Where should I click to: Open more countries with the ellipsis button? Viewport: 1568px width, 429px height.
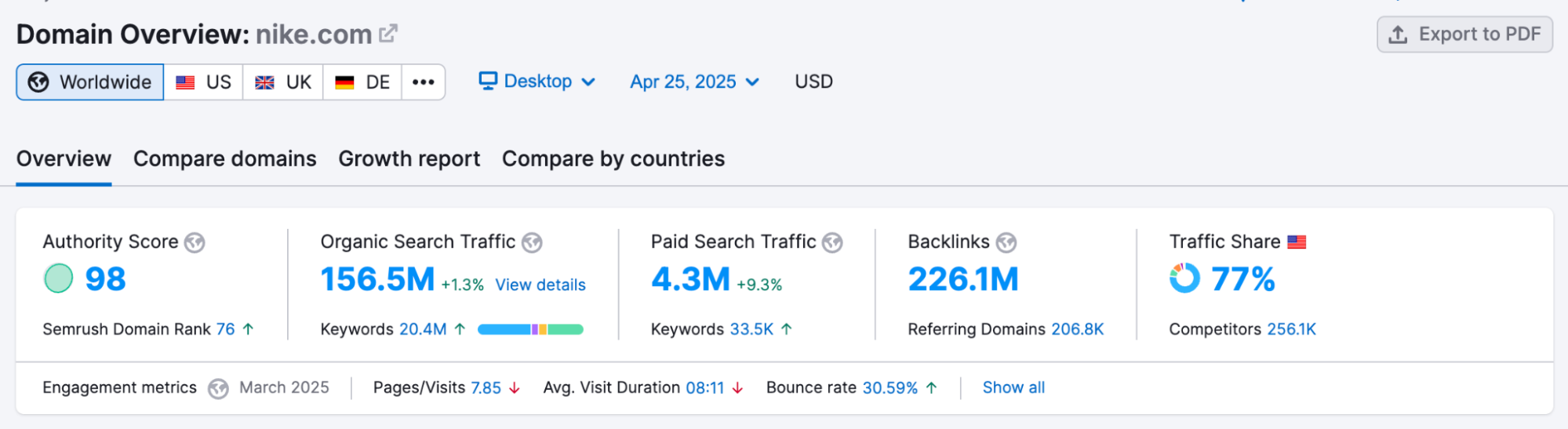click(424, 82)
